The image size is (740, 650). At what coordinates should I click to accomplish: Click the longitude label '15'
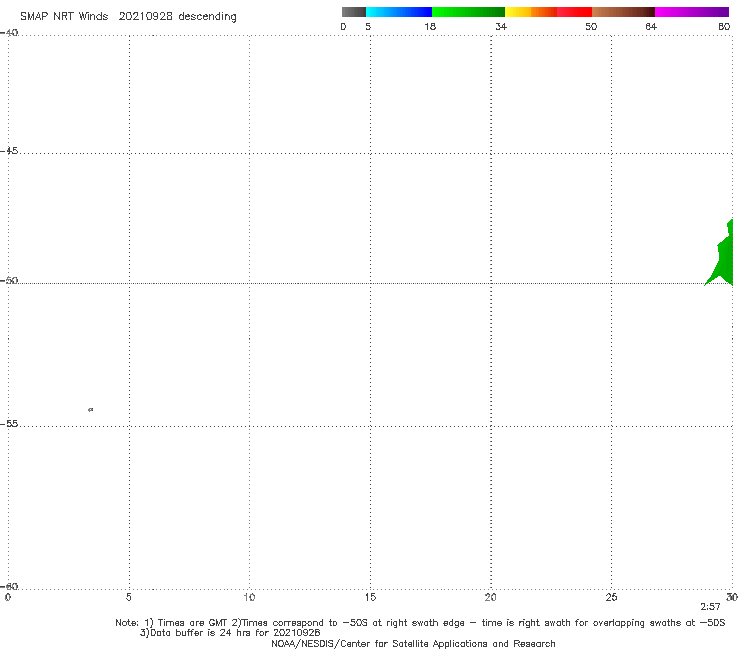tap(370, 597)
